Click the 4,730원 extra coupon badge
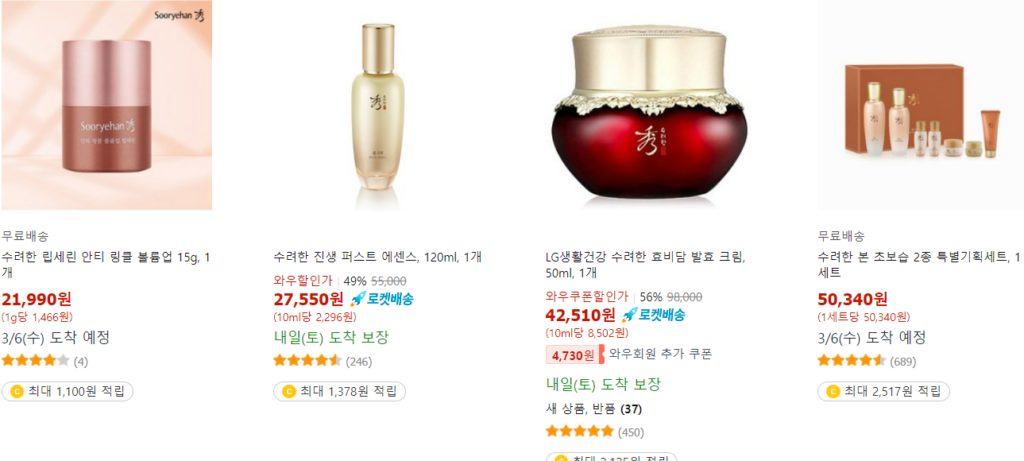 tap(575, 355)
